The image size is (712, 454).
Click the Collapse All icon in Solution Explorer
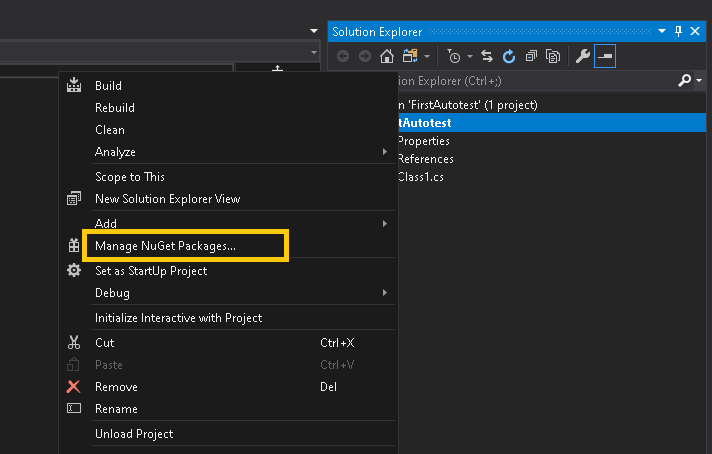(x=530, y=56)
